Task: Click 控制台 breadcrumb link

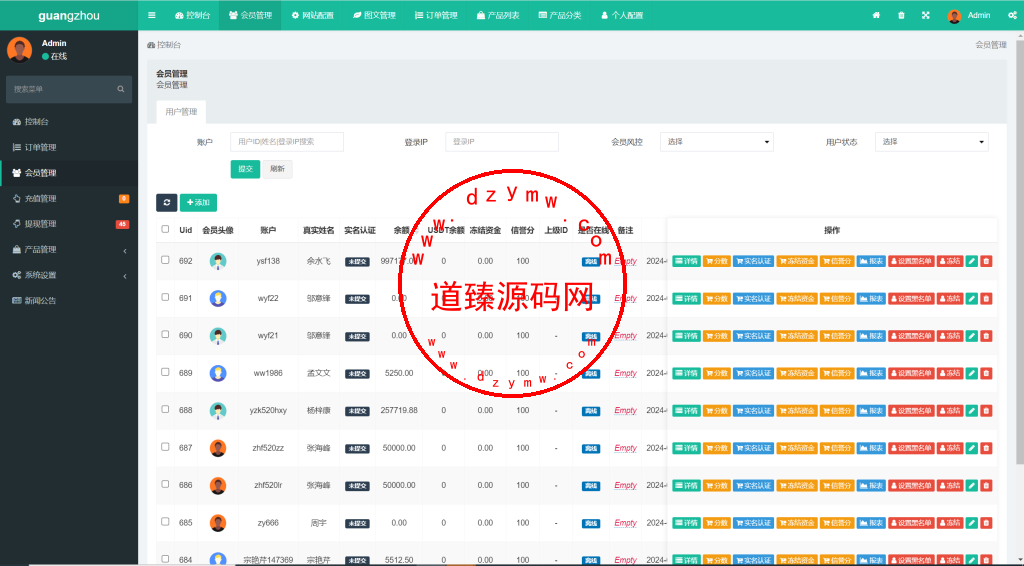Action: point(164,45)
